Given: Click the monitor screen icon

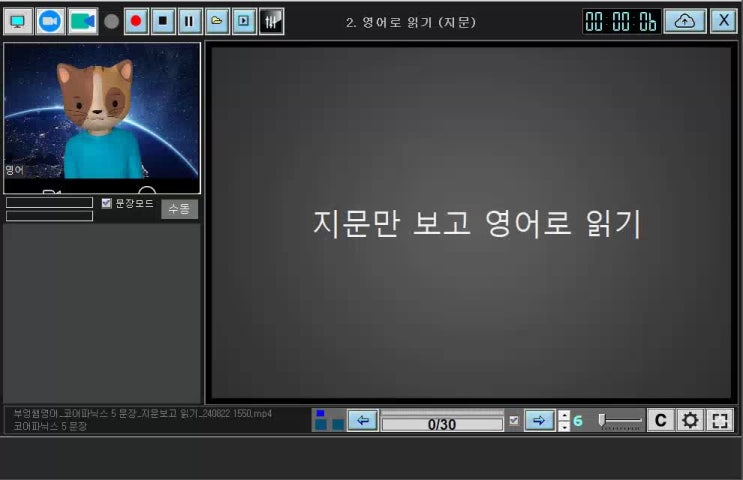Looking at the screenshot, I should [18, 21].
